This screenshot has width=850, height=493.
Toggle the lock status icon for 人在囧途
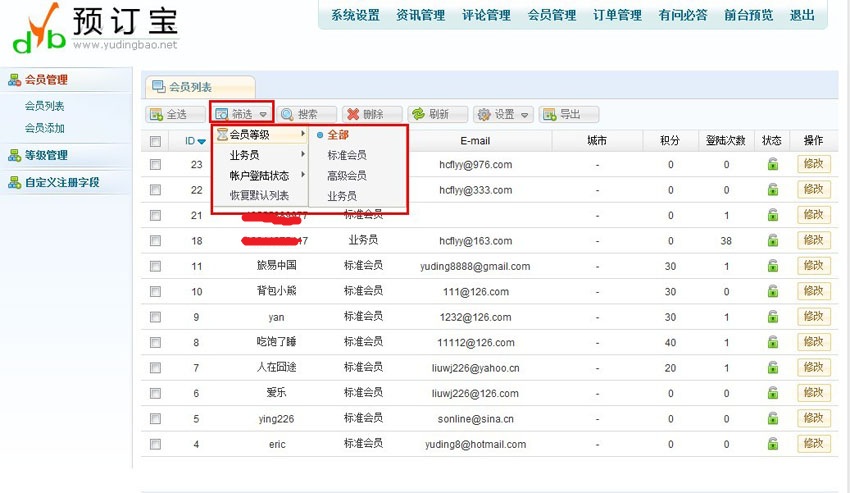(x=772, y=368)
